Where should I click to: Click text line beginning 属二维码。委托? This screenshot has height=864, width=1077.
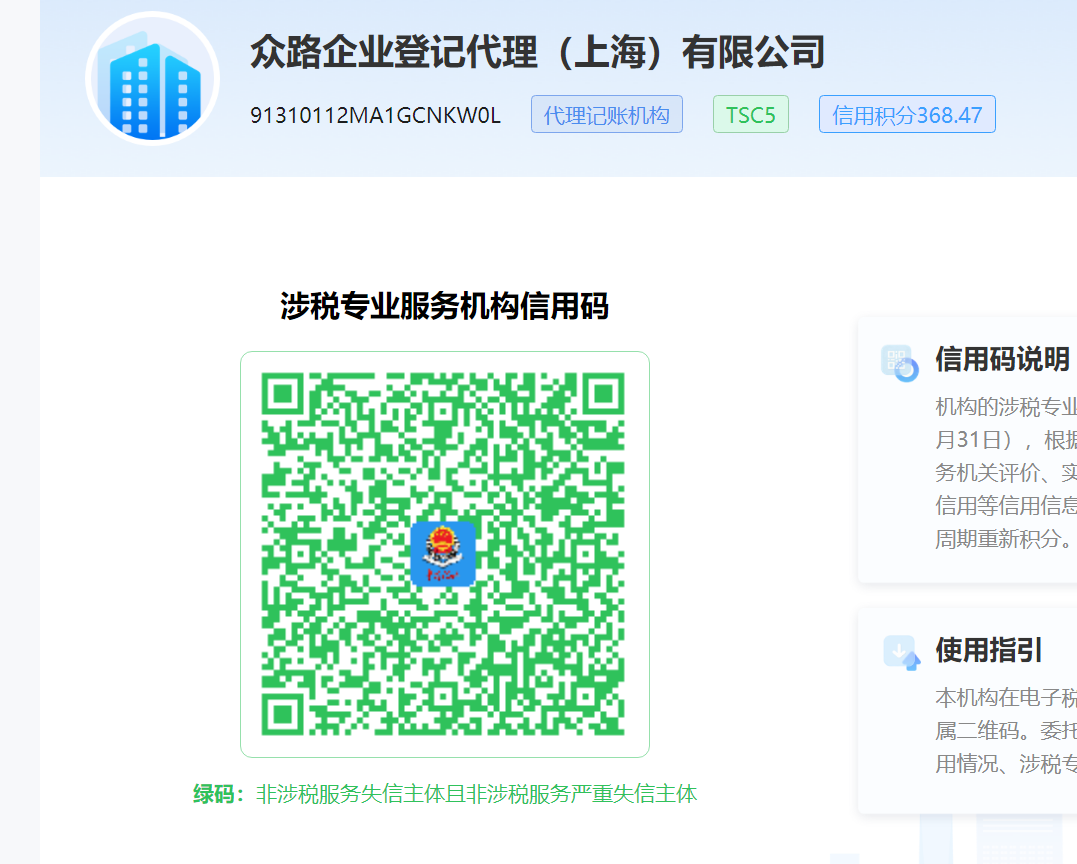coord(1006,730)
